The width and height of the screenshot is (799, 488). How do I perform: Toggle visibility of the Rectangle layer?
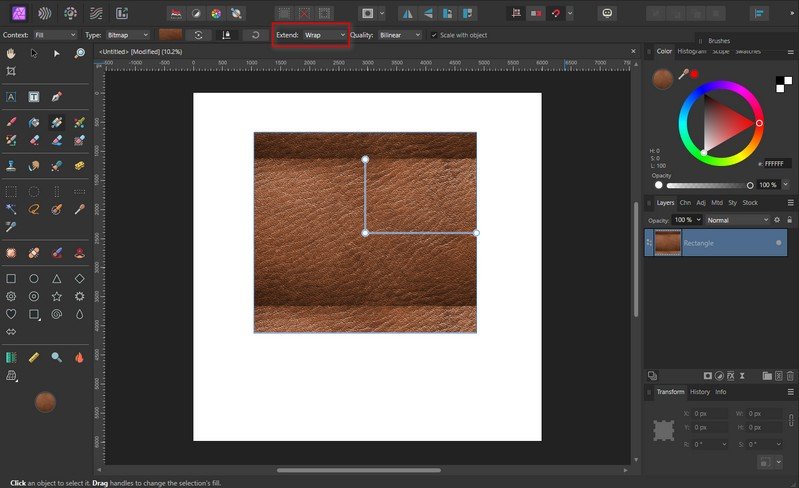779,243
